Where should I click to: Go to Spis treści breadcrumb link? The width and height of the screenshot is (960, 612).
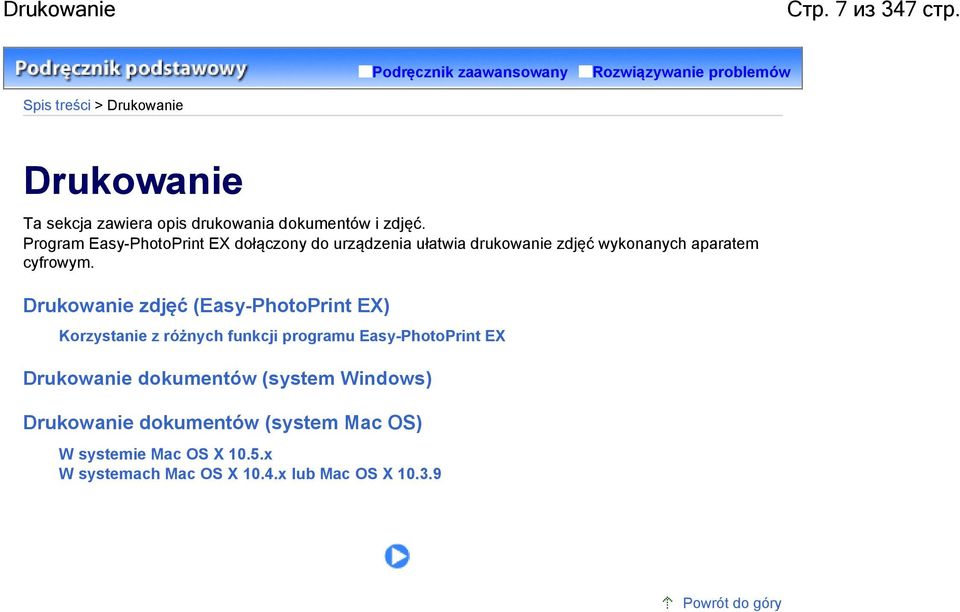coord(57,105)
